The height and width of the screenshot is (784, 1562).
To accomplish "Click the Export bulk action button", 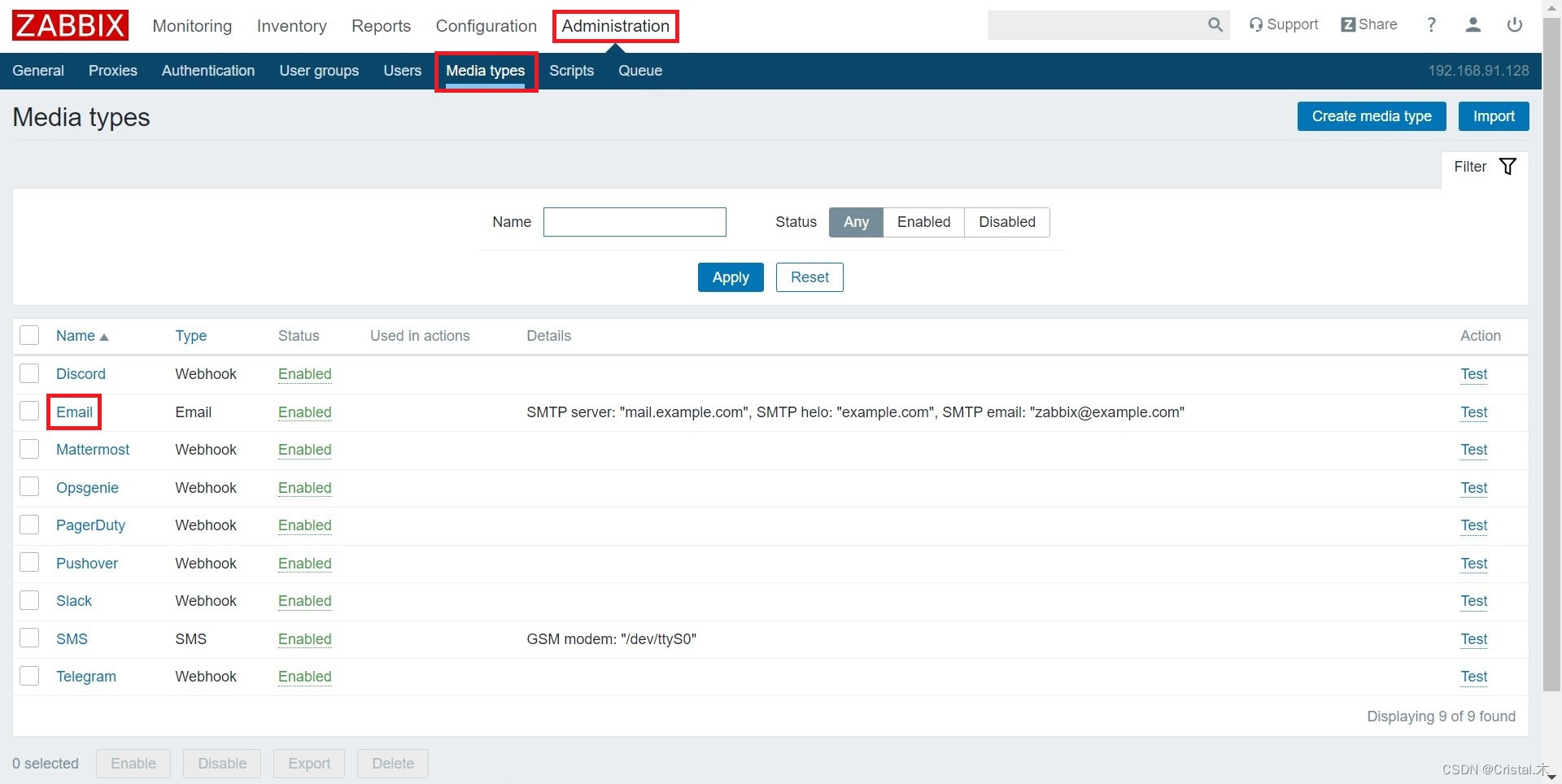I will coord(309,764).
